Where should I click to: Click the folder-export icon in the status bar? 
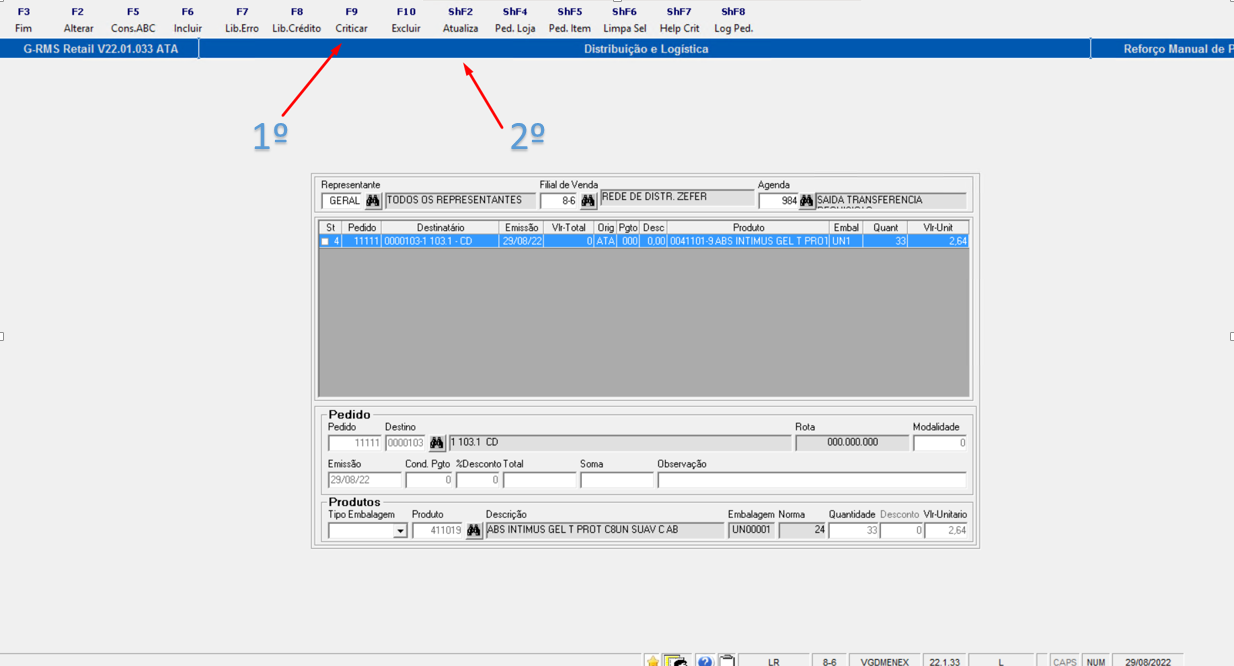(x=676, y=660)
